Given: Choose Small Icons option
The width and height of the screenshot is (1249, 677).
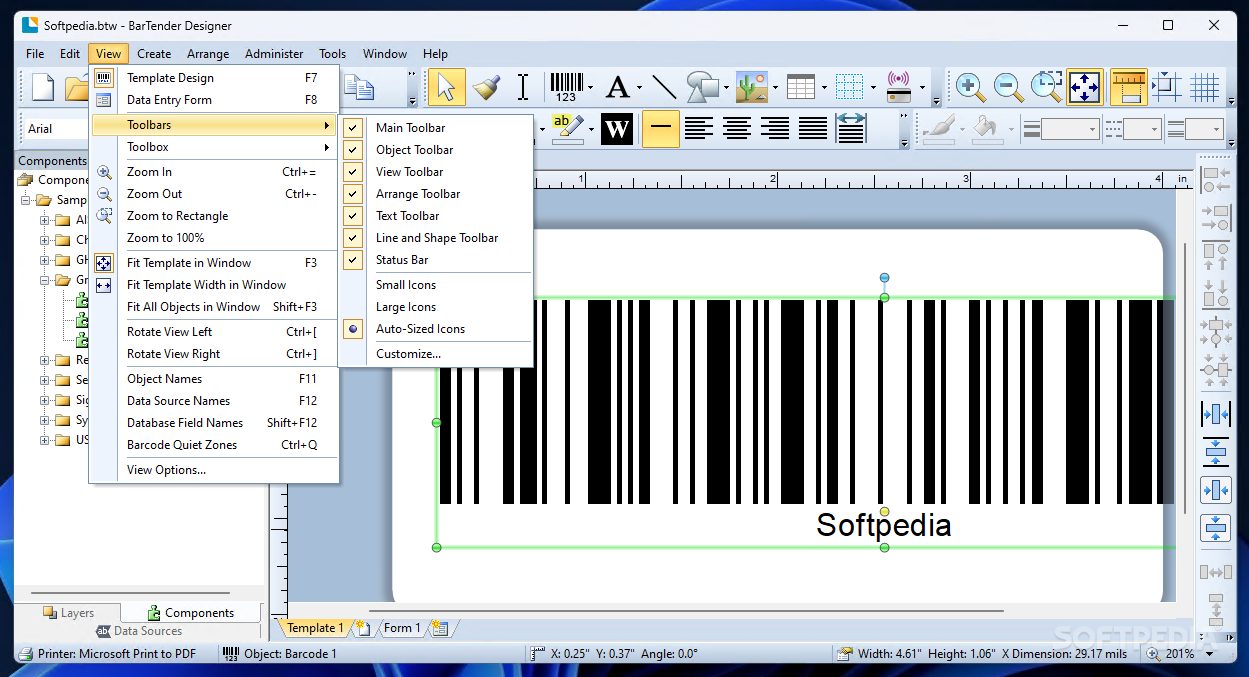Looking at the screenshot, I should click(406, 285).
